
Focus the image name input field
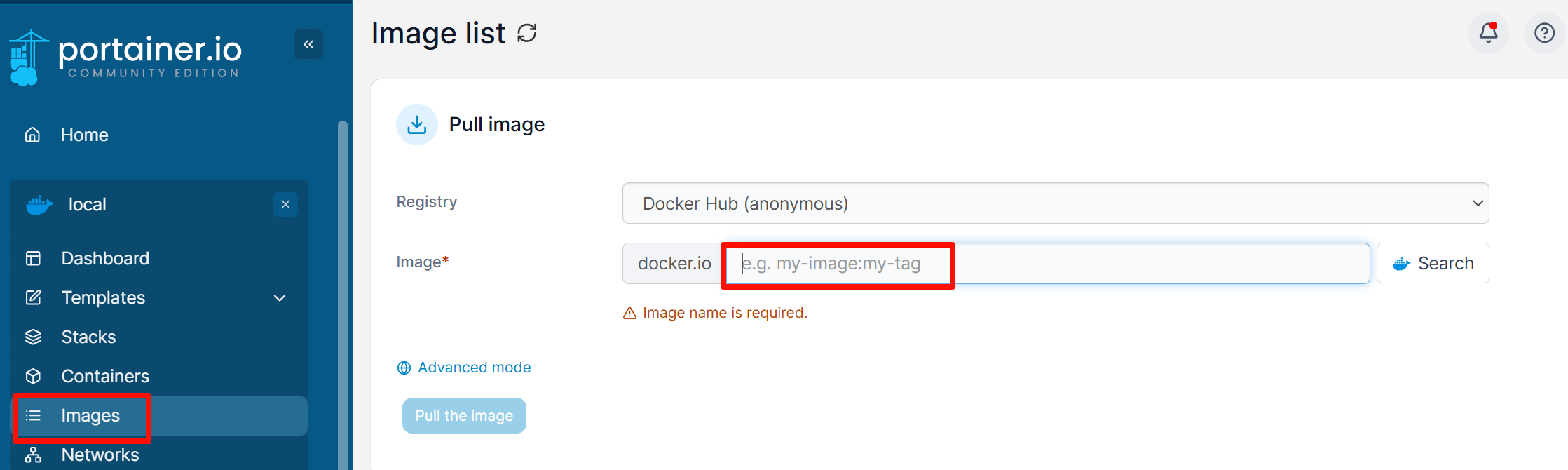coord(1047,264)
